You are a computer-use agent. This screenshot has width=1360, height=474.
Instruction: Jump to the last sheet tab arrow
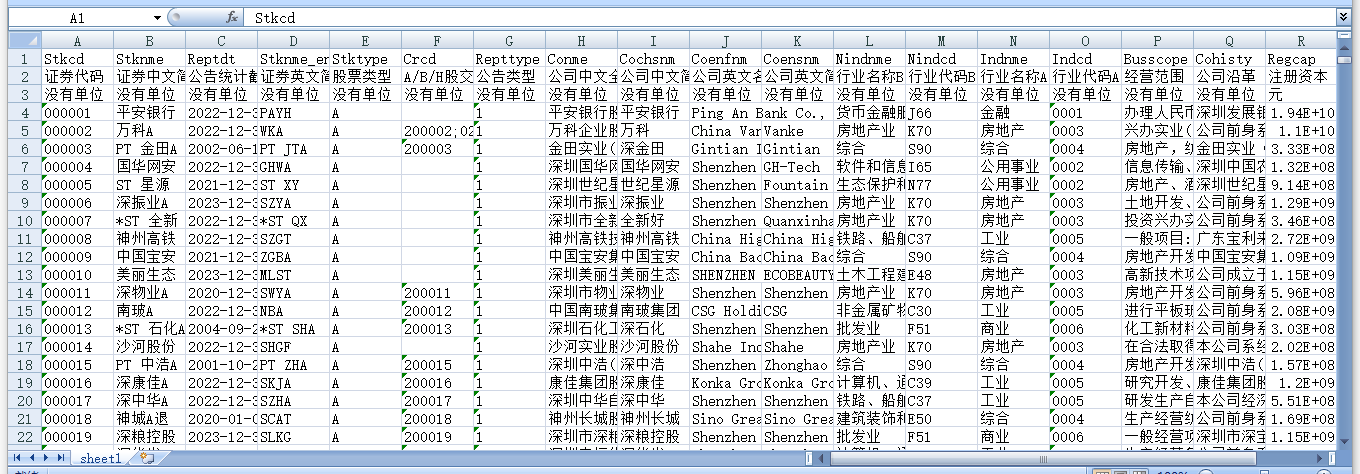61,458
